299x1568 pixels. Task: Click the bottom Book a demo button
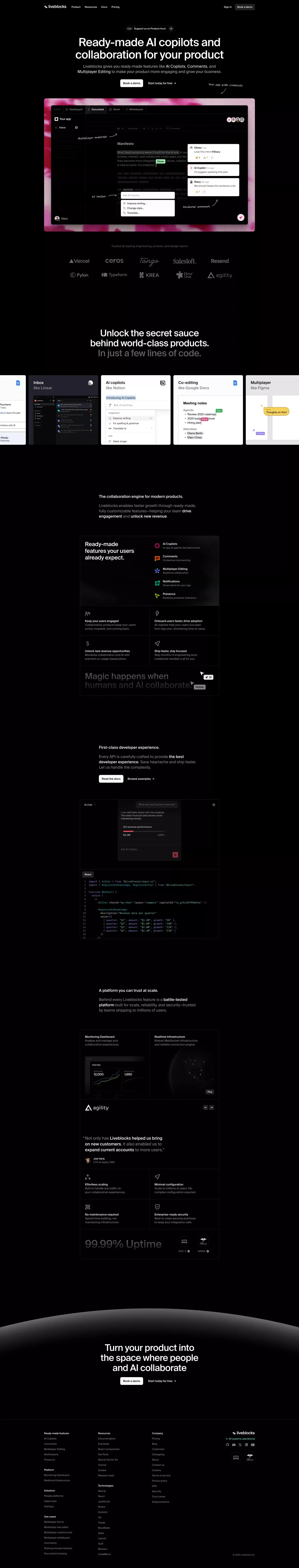[132, 1381]
